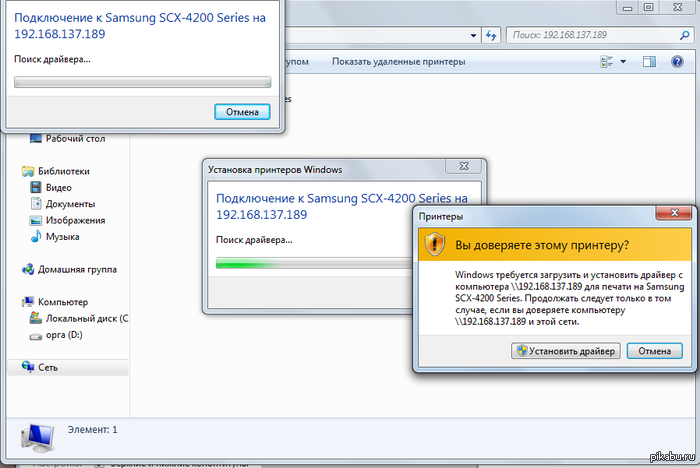Click the Домашняя группа icon
Image resolution: width=700 pixels, height=468 pixels.
click(x=28, y=269)
